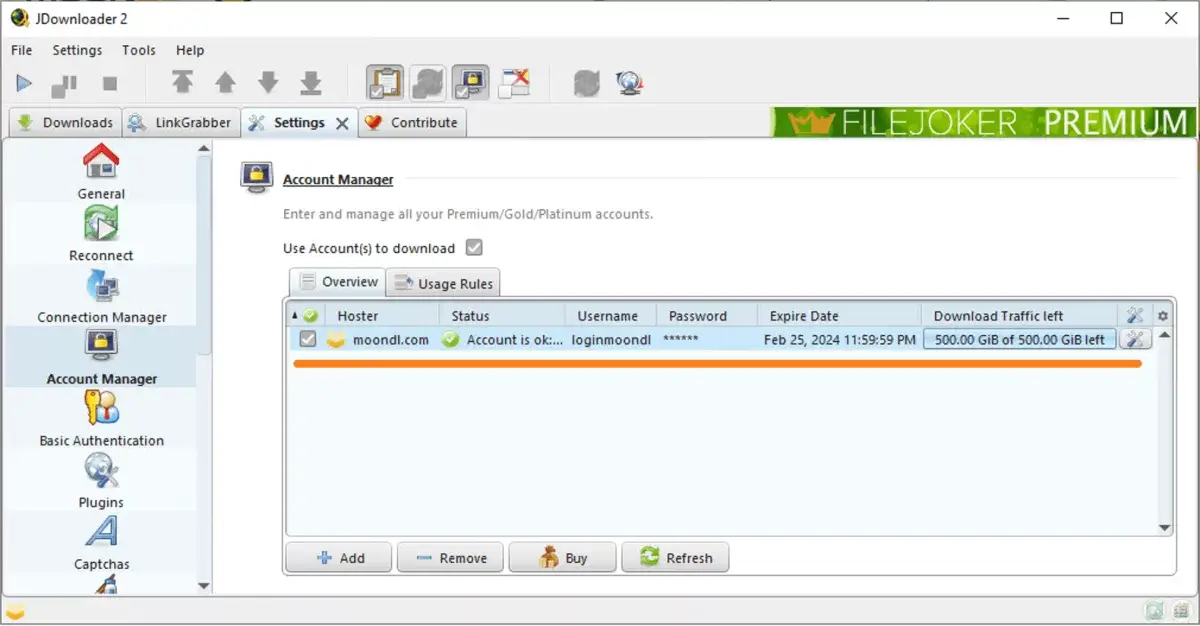Screen dimensions: 1200x626
Task: Click bottom-right status bar first icon
Action: point(1154,610)
